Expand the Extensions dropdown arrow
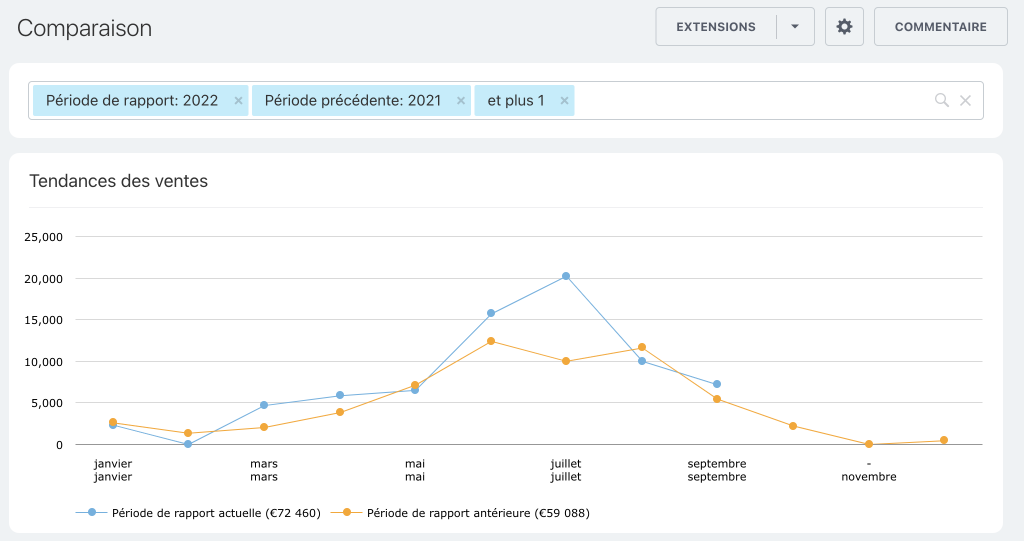 click(795, 27)
